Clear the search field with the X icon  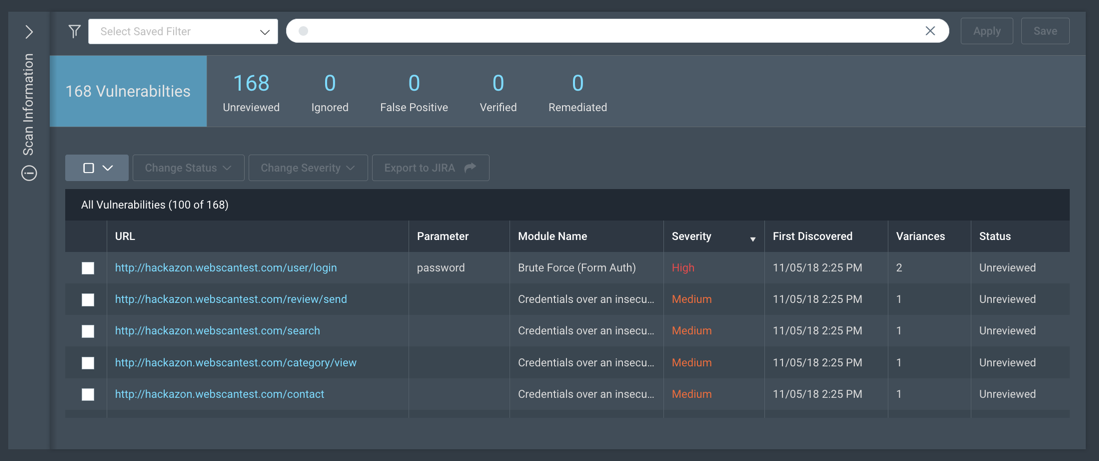tap(930, 31)
